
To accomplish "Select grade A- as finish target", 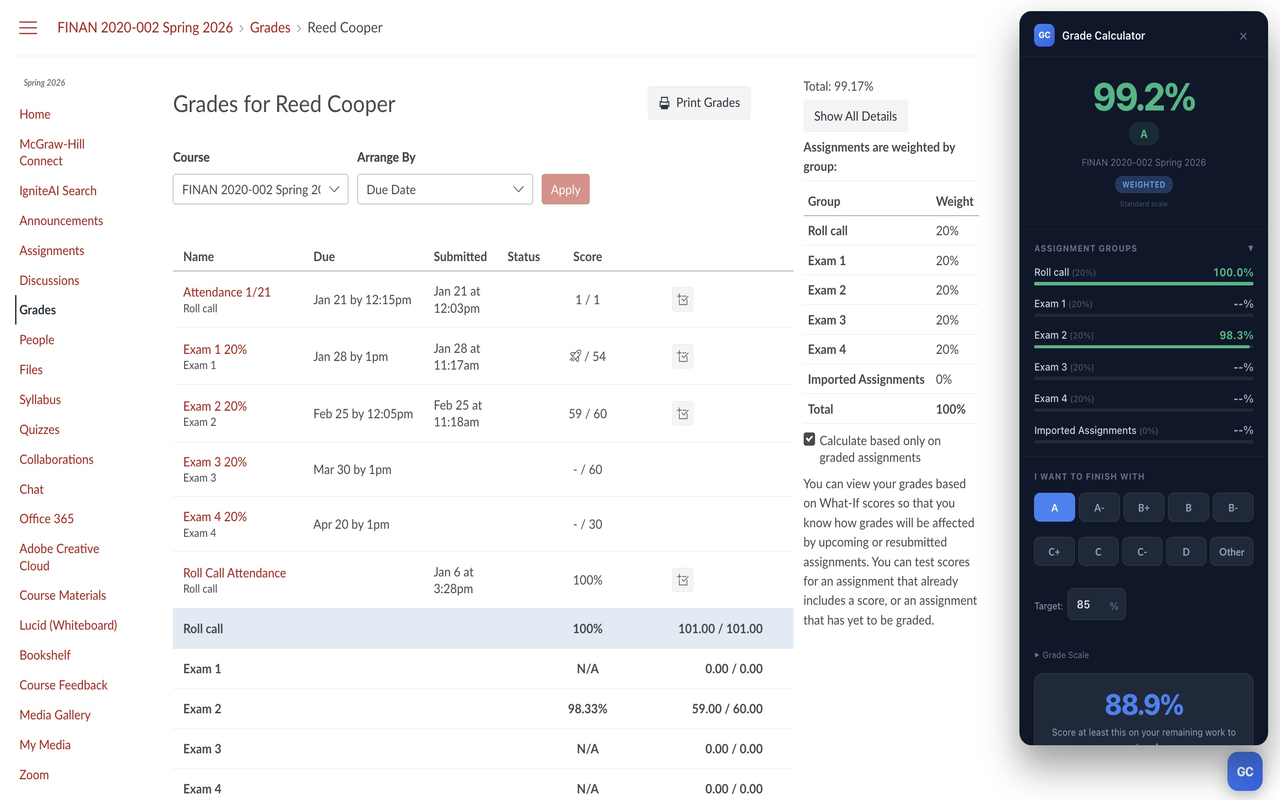I will [x=1099, y=508].
